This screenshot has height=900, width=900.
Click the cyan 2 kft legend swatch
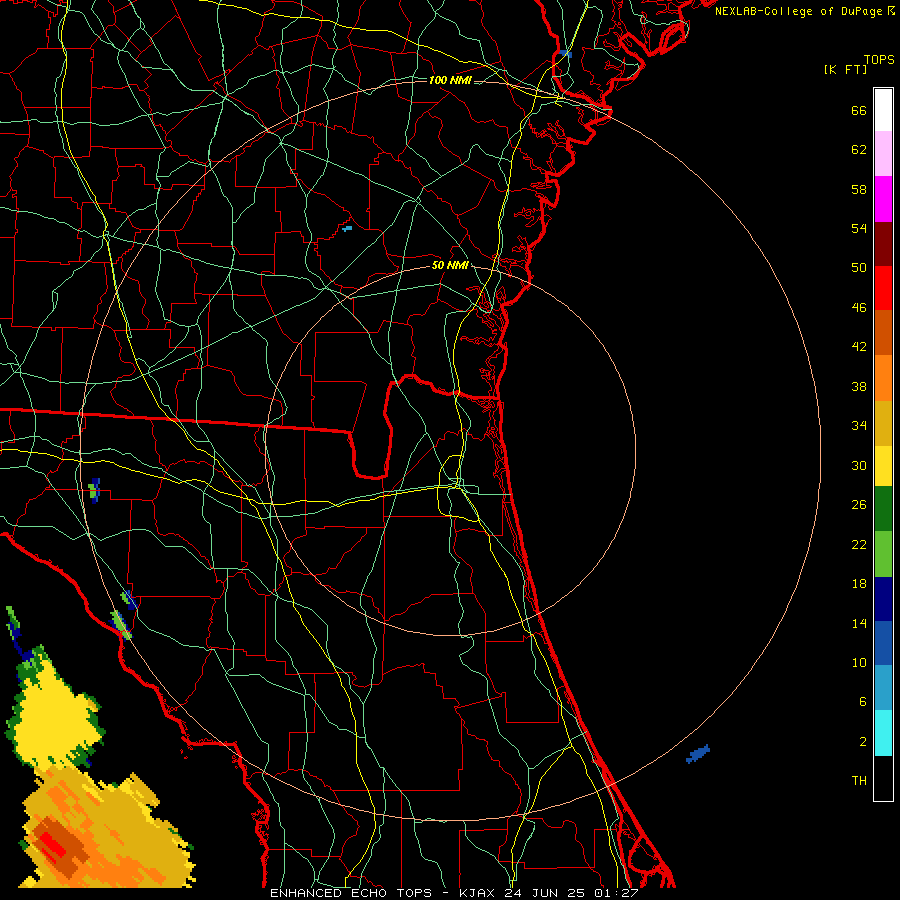click(883, 733)
